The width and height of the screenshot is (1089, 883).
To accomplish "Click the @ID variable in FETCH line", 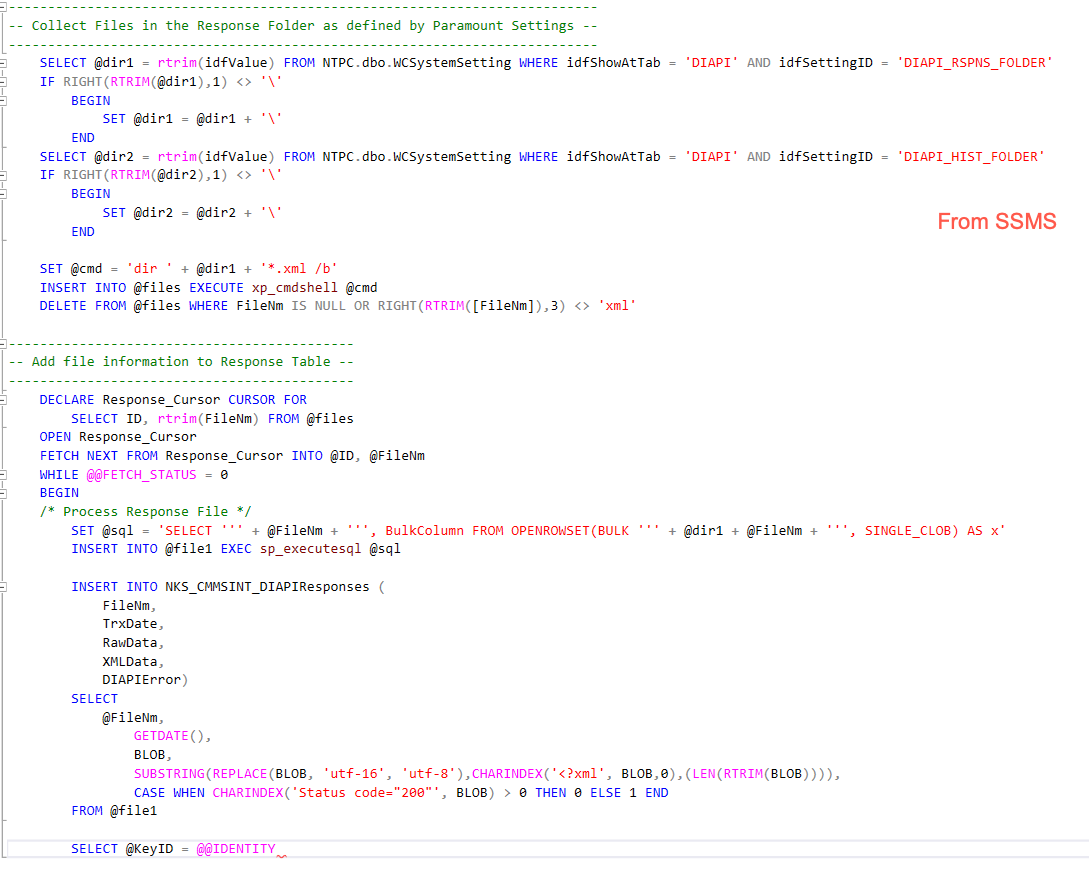I will coord(342,456).
